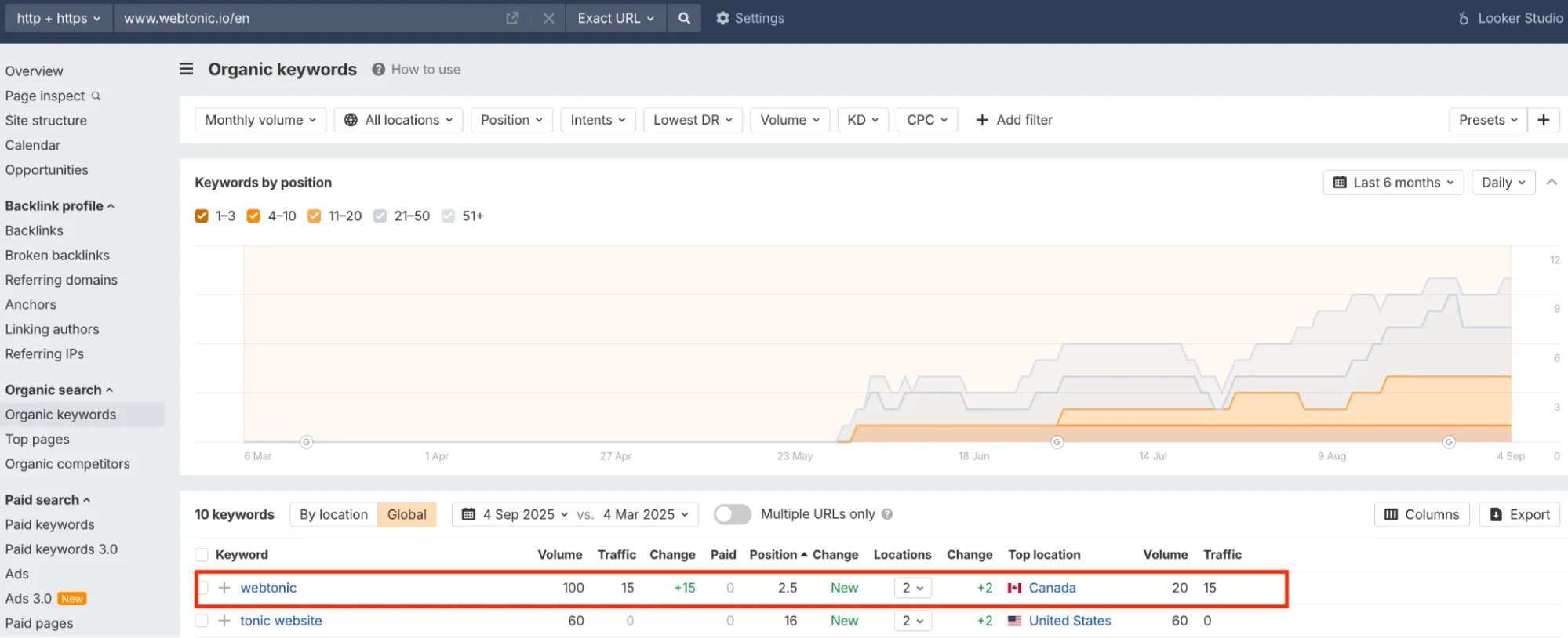Click the help icon next to Multiple URLs only
Viewport: 1568px width, 638px height.
[x=887, y=514]
